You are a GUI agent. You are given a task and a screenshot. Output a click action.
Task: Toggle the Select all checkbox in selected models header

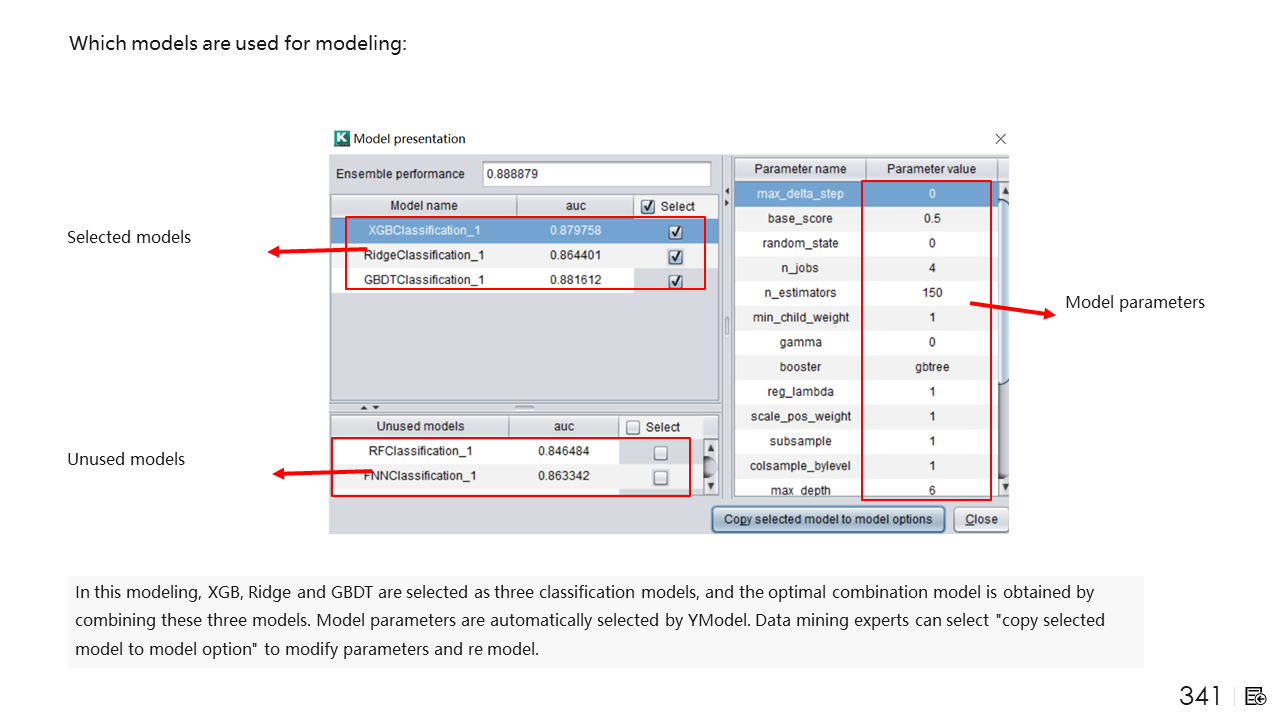tap(648, 206)
